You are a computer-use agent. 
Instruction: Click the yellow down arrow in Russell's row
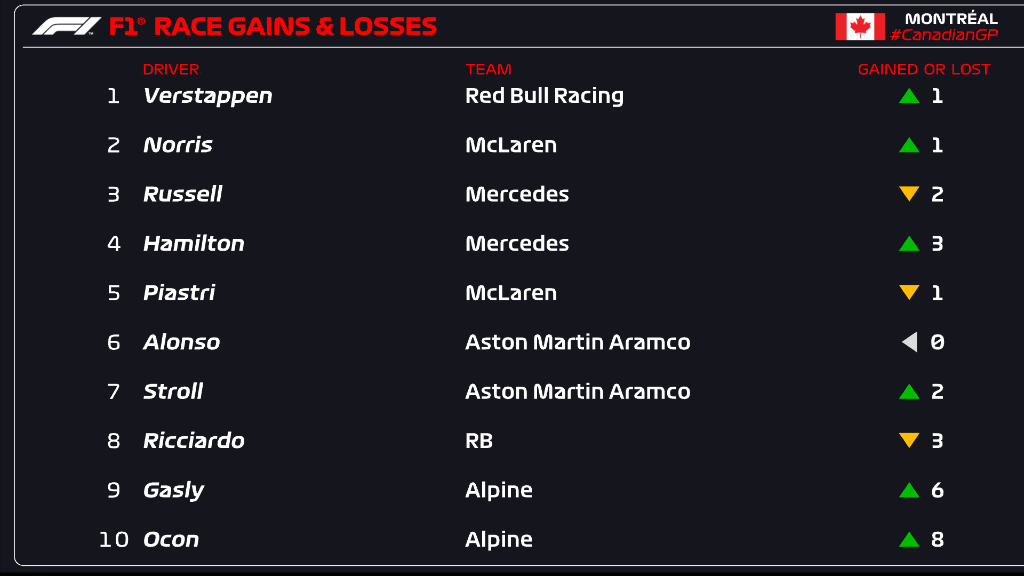(x=909, y=194)
